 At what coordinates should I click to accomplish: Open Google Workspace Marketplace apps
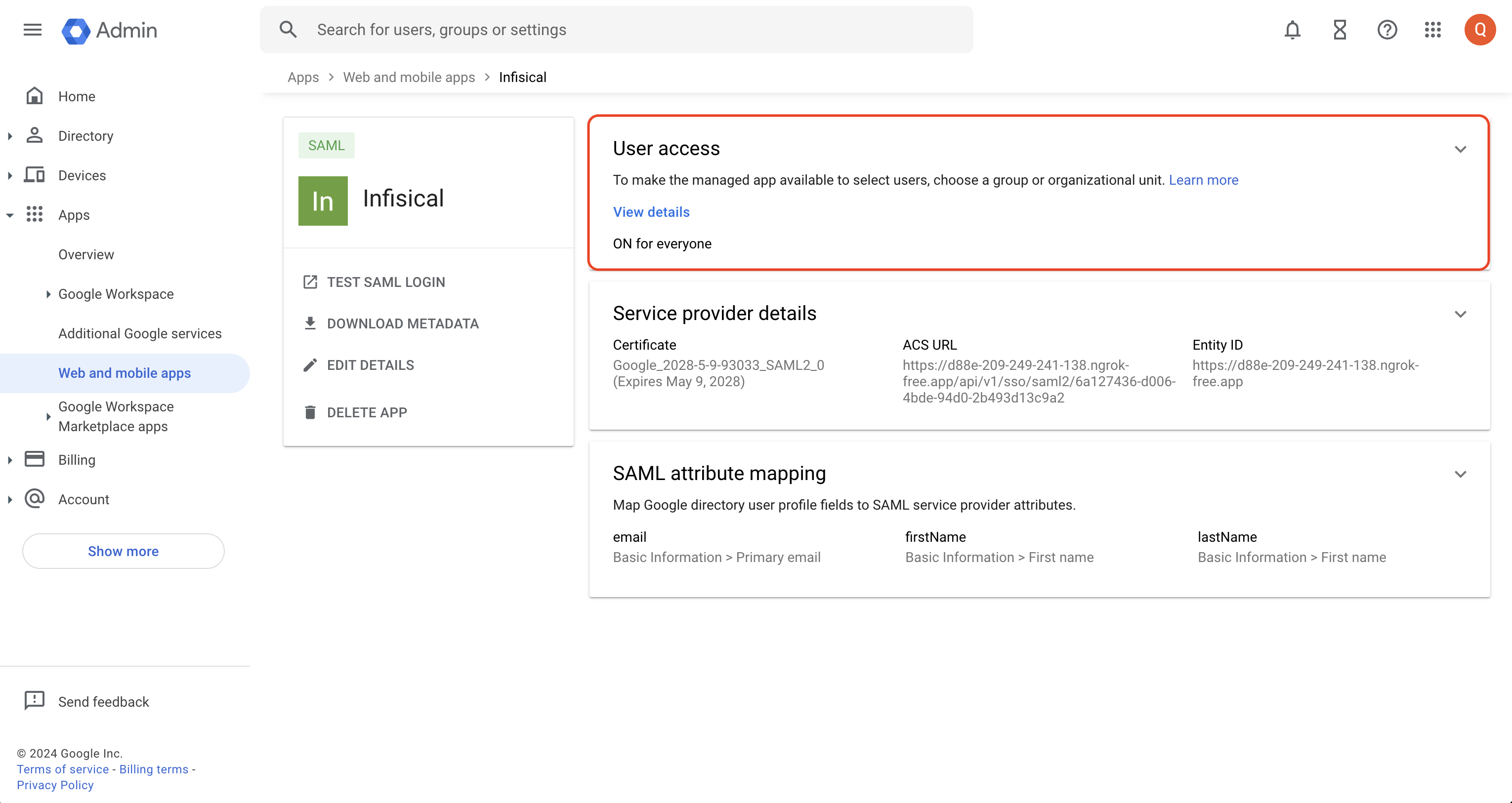pyautogui.click(x=116, y=416)
